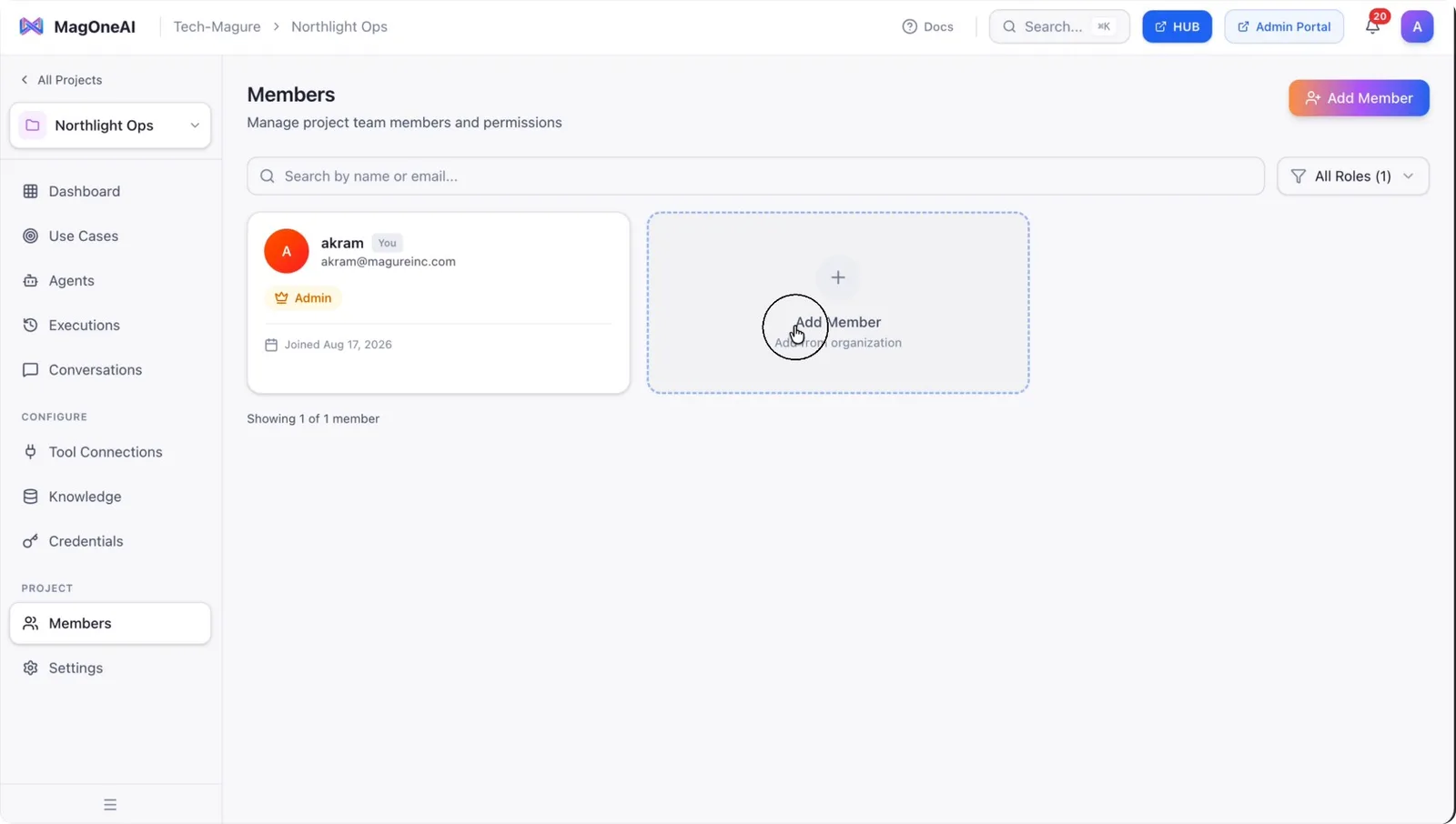The width and height of the screenshot is (1456, 824).
Task: Click the magnifier icon in member search
Action: tap(267, 176)
